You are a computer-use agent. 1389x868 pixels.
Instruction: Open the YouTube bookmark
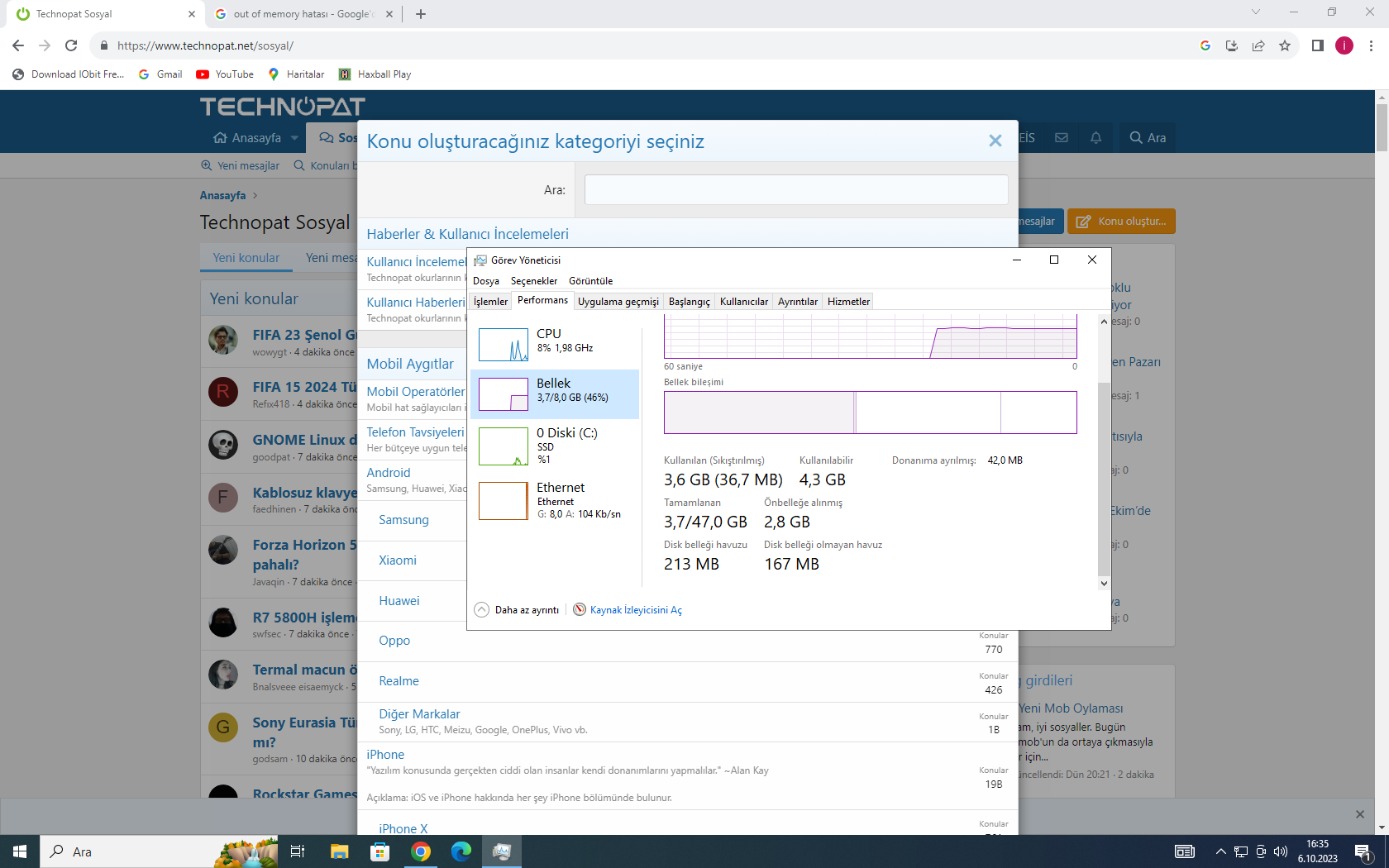[225, 74]
